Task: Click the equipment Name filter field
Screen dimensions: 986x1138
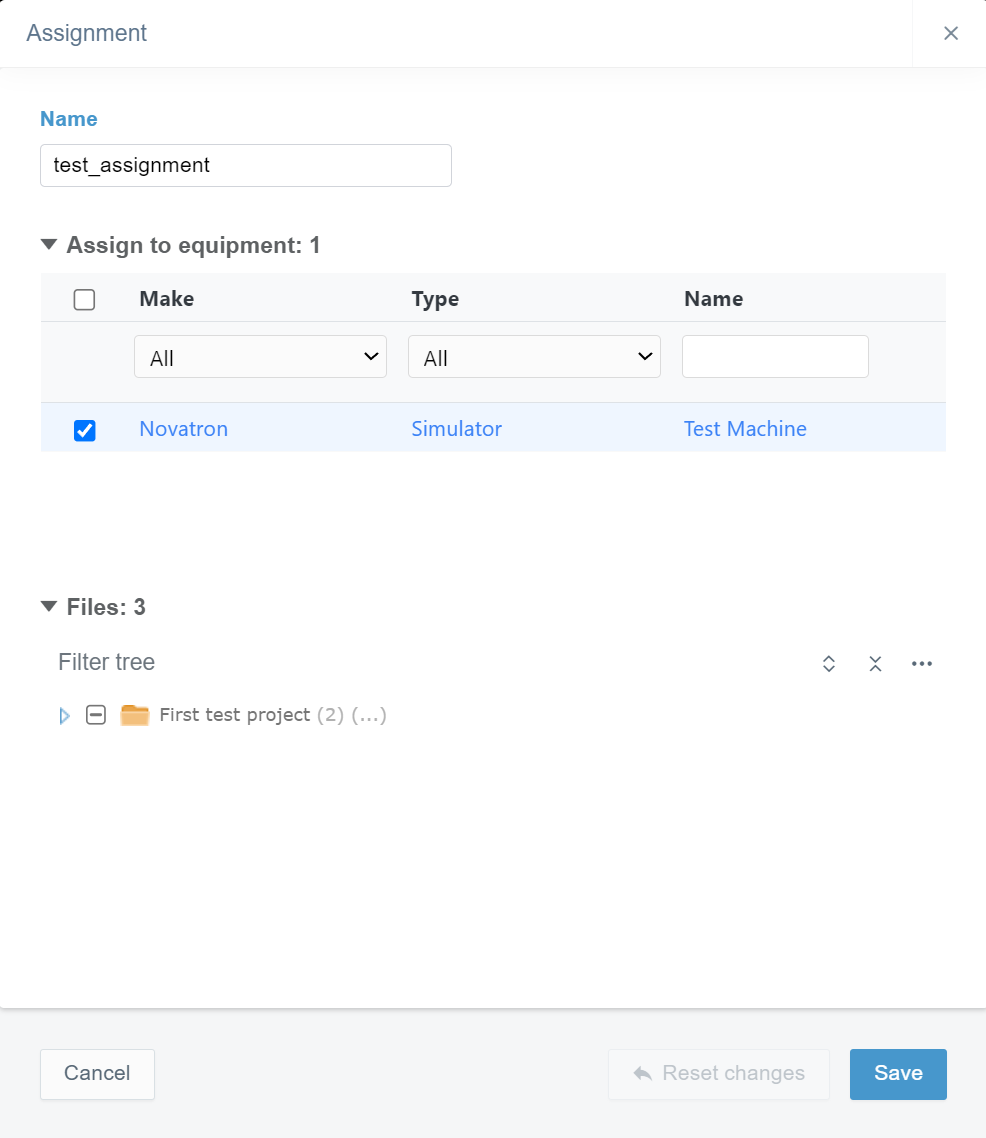Action: tap(774, 357)
